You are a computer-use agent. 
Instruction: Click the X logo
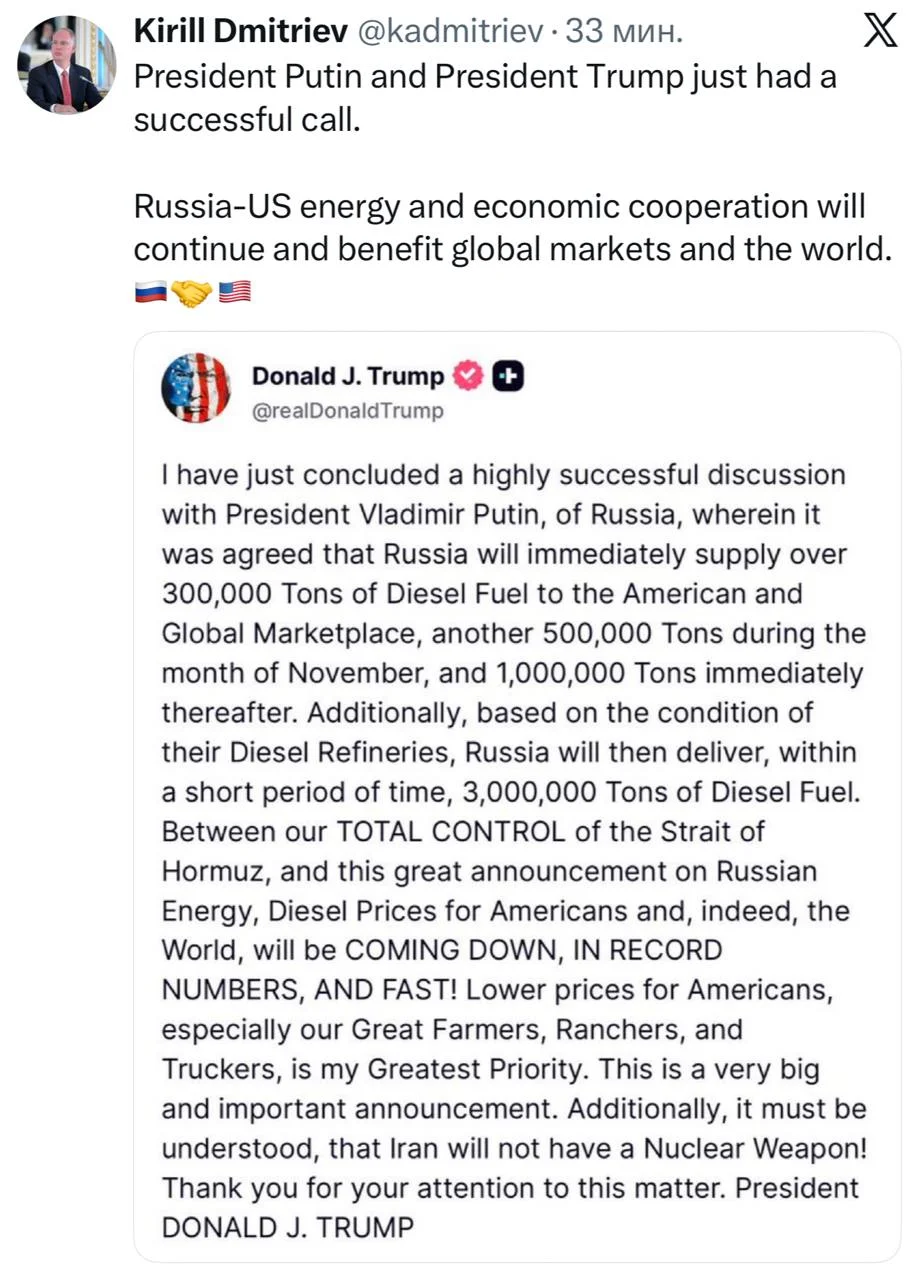pos(879,34)
